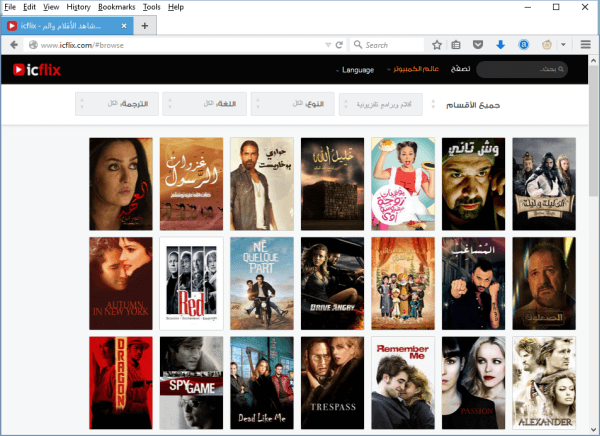Open the الصعلوك poster
The height and width of the screenshot is (436, 600).
(544, 283)
